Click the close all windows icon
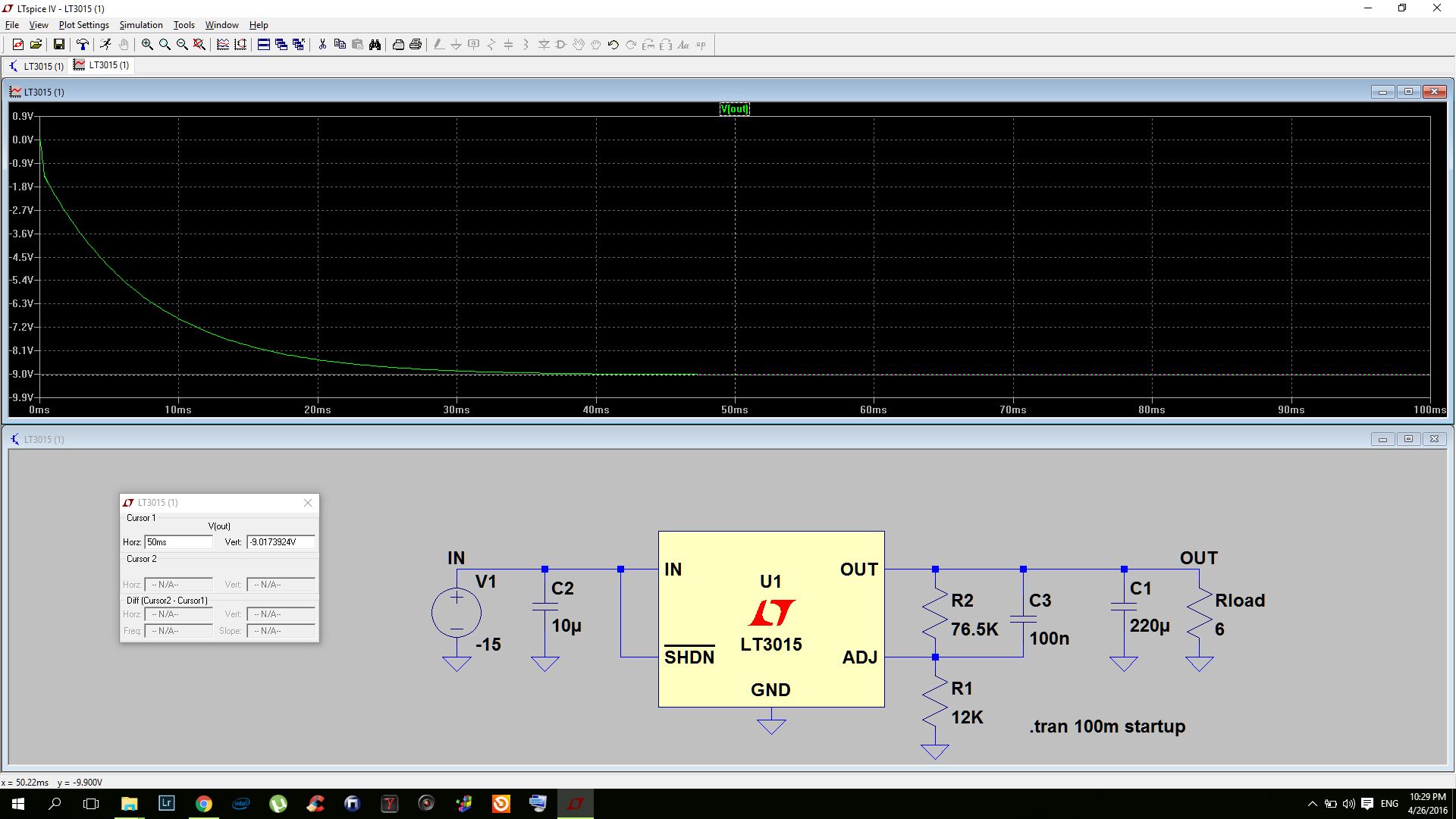Screen dimensions: 1456x819 click(299, 45)
